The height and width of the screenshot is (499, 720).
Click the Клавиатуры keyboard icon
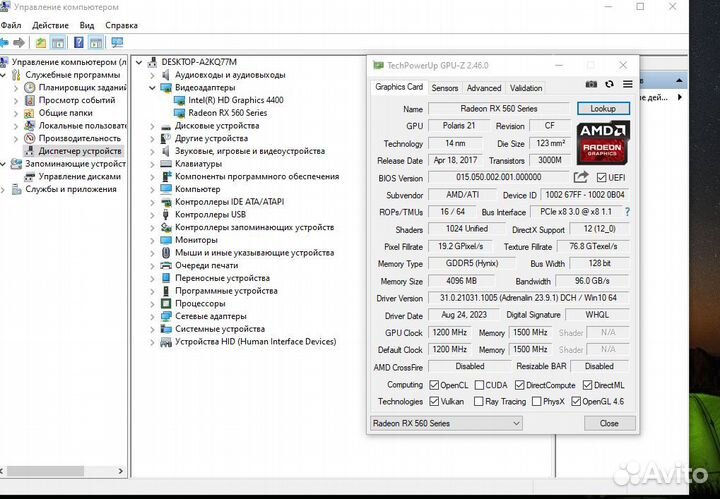click(166, 163)
